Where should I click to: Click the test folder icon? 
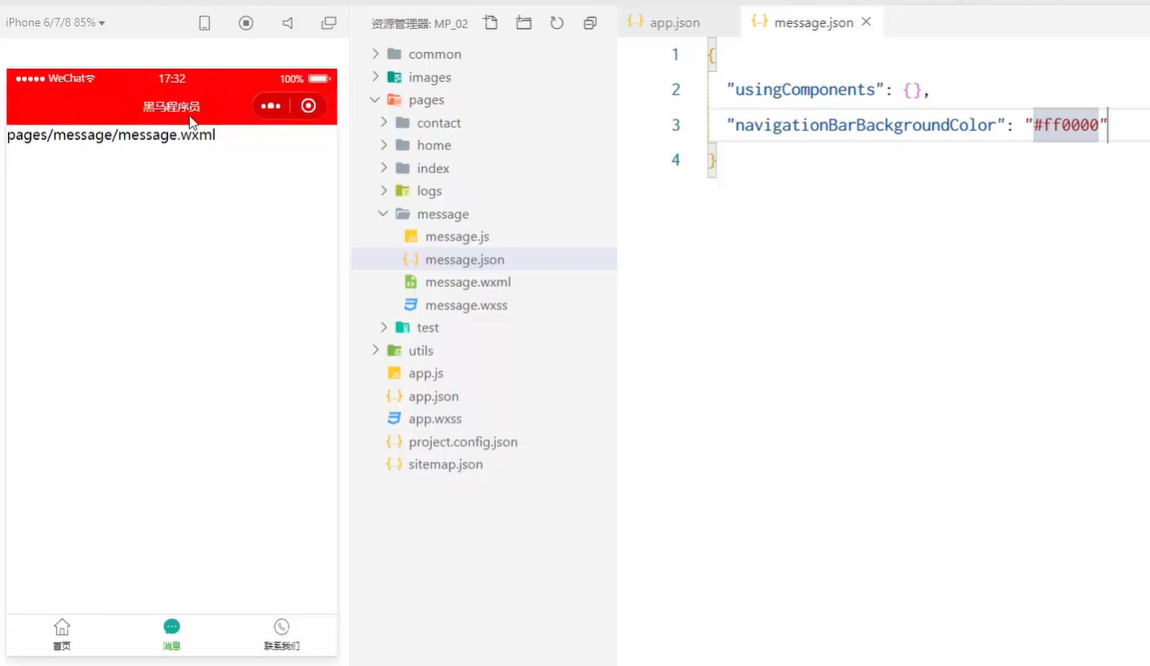tap(403, 326)
